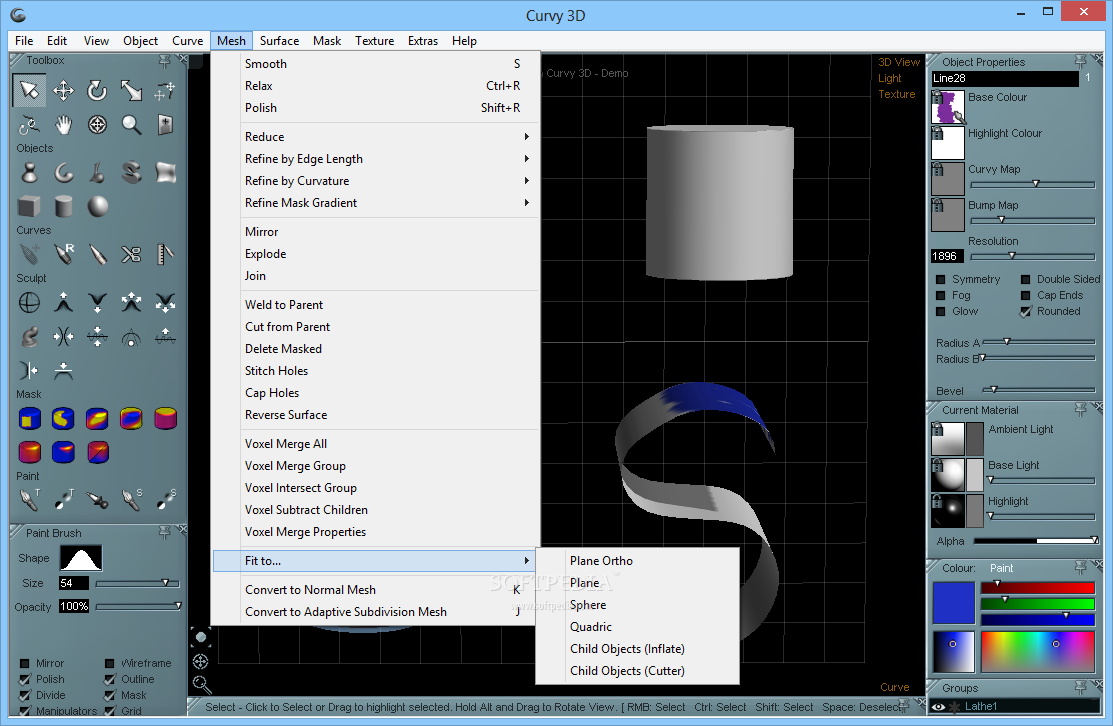Open the Fit to... submenu
Viewport: 1113px width, 726px height.
pyautogui.click(x=375, y=561)
